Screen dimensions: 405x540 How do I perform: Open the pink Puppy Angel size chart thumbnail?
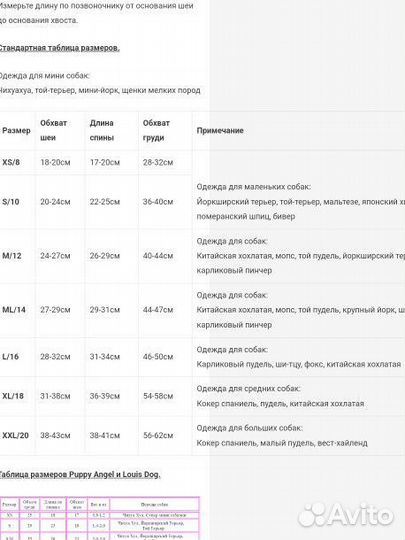tap(100, 518)
